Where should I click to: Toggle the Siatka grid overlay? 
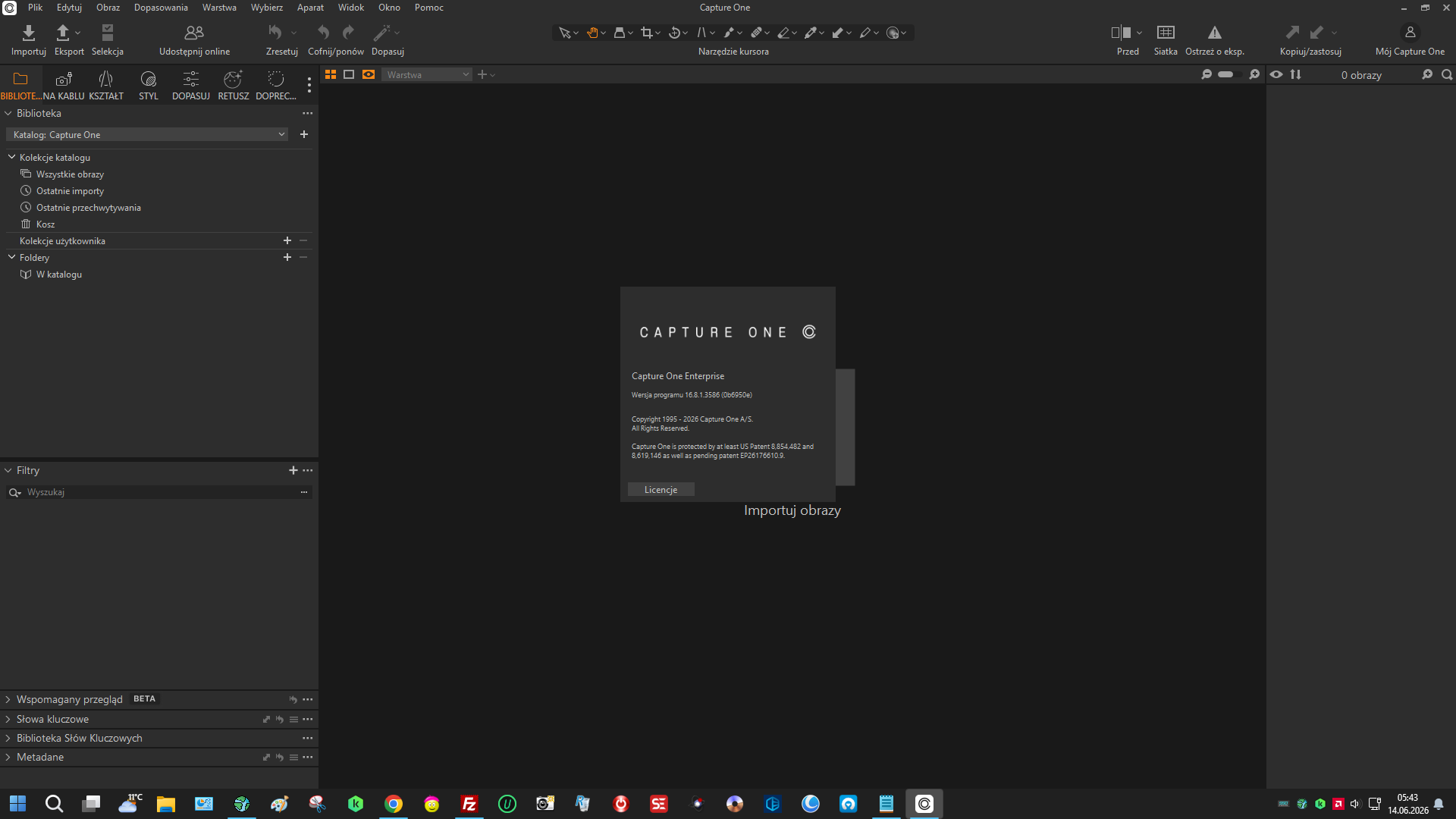pyautogui.click(x=1166, y=33)
